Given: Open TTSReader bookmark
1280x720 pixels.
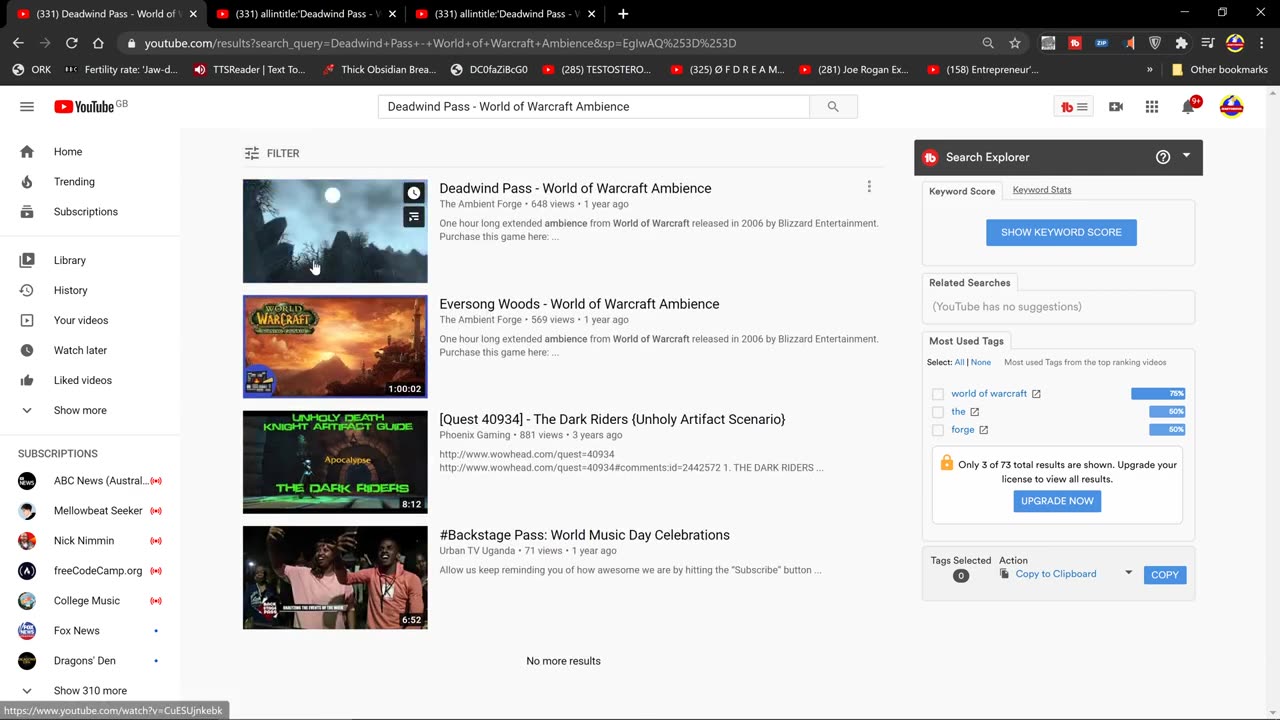Looking at the screenshot, I should point(250,70).
